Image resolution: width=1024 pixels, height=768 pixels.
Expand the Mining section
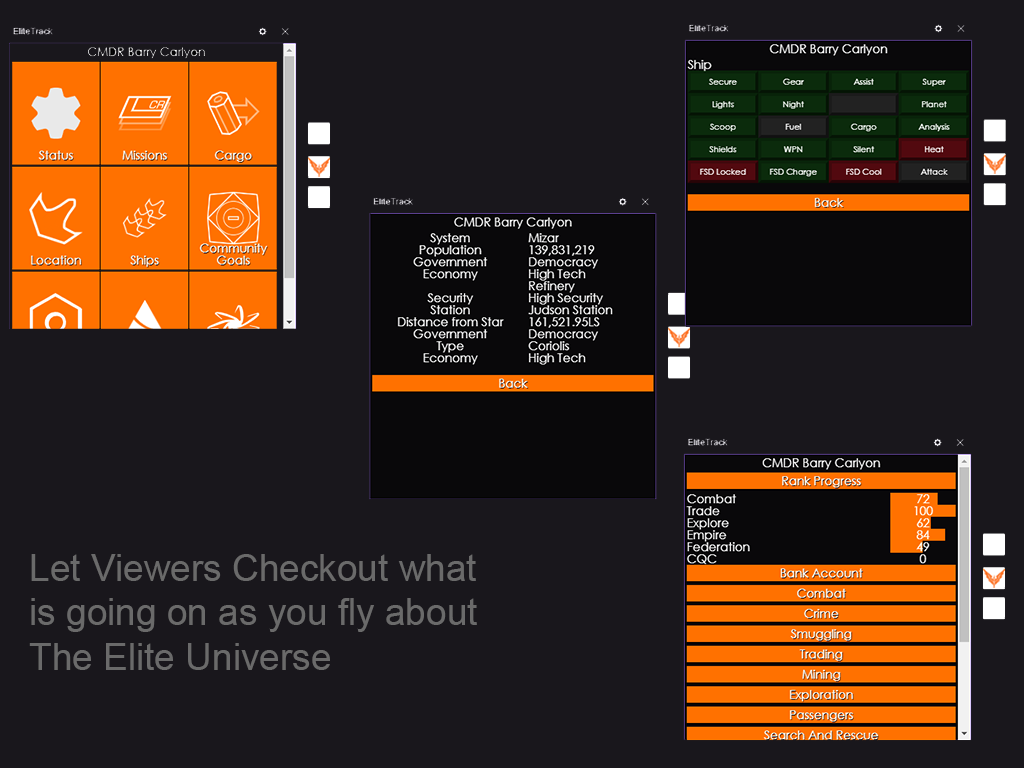point(821,675)
